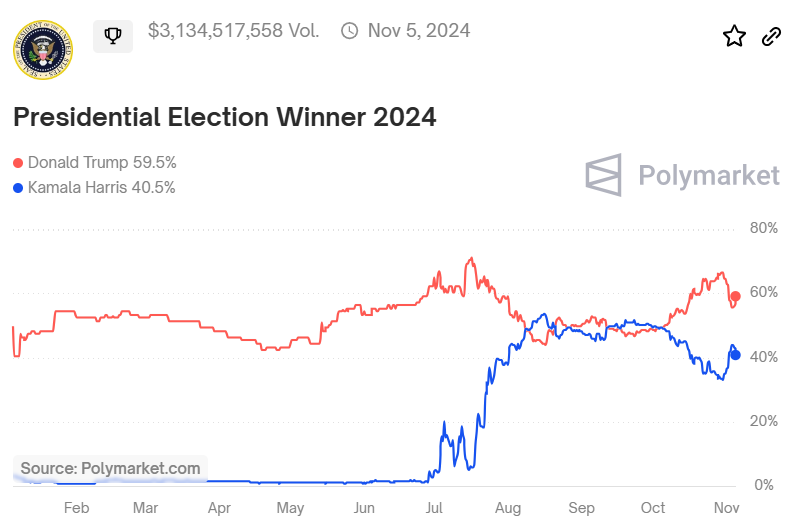
Task: Copy the market link via chain icon
Action: coord(771,37)
